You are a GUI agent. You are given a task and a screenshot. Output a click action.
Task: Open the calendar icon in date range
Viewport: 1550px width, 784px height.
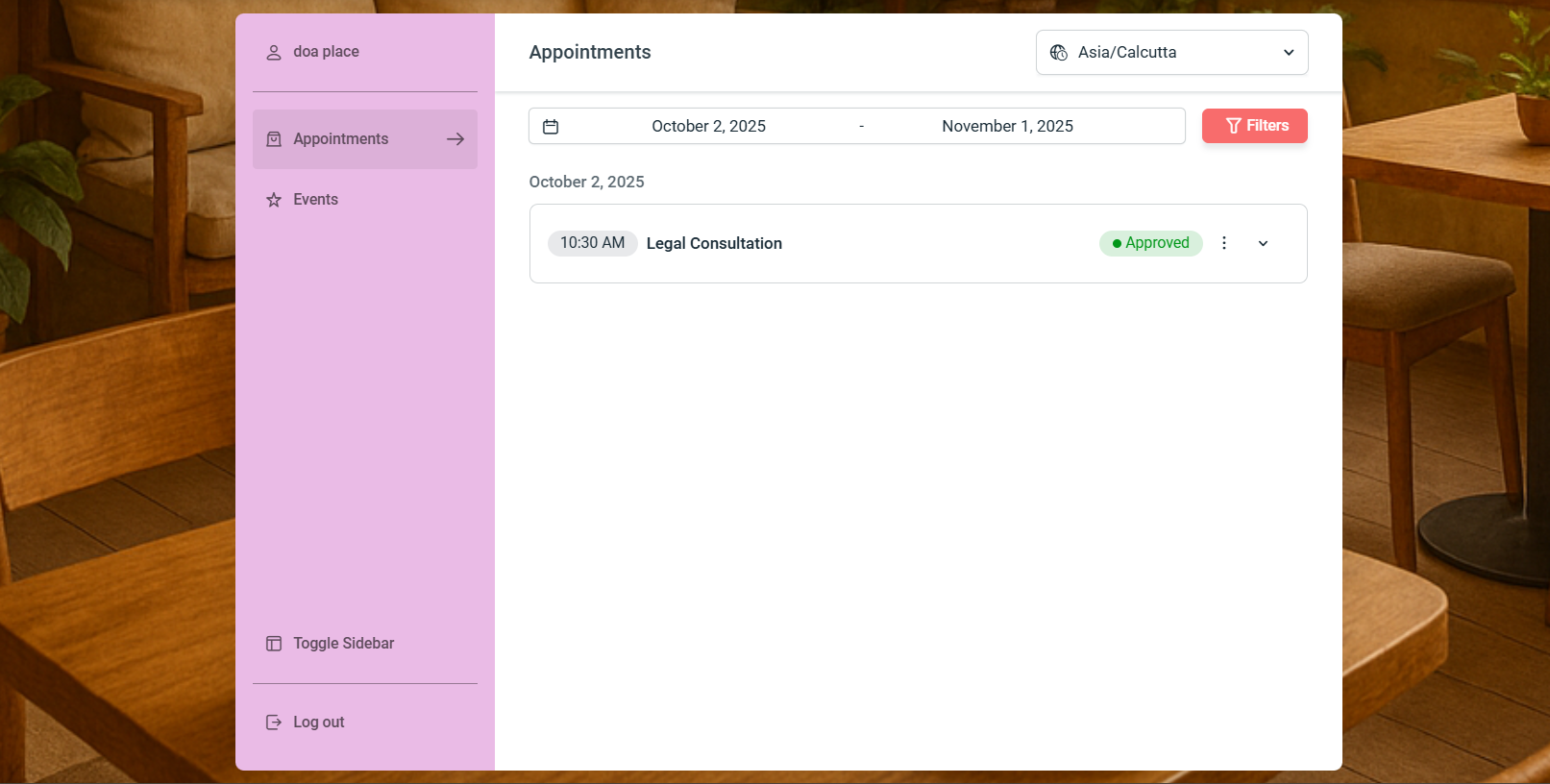point(551,127)
